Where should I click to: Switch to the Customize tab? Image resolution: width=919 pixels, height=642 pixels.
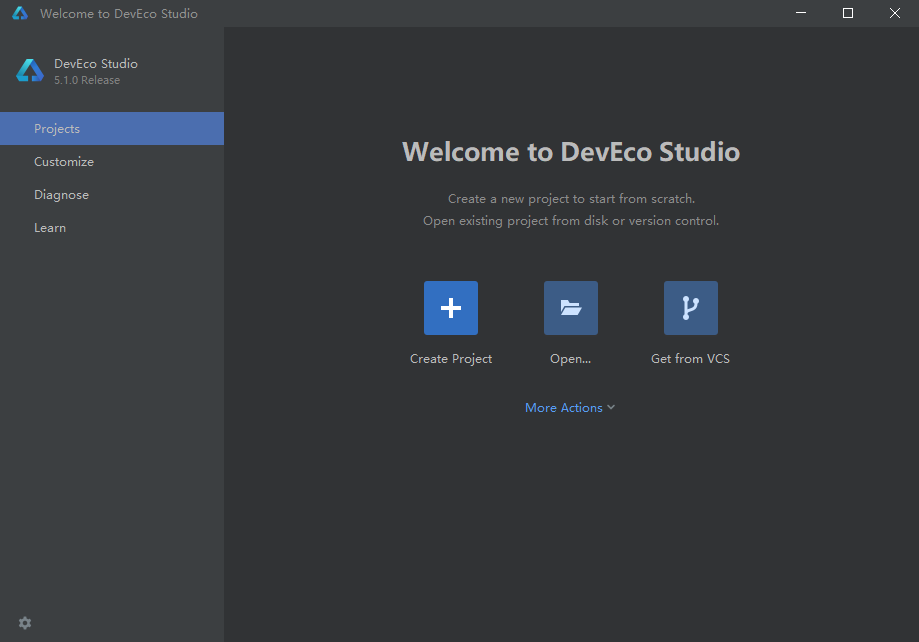click(112, 162)
